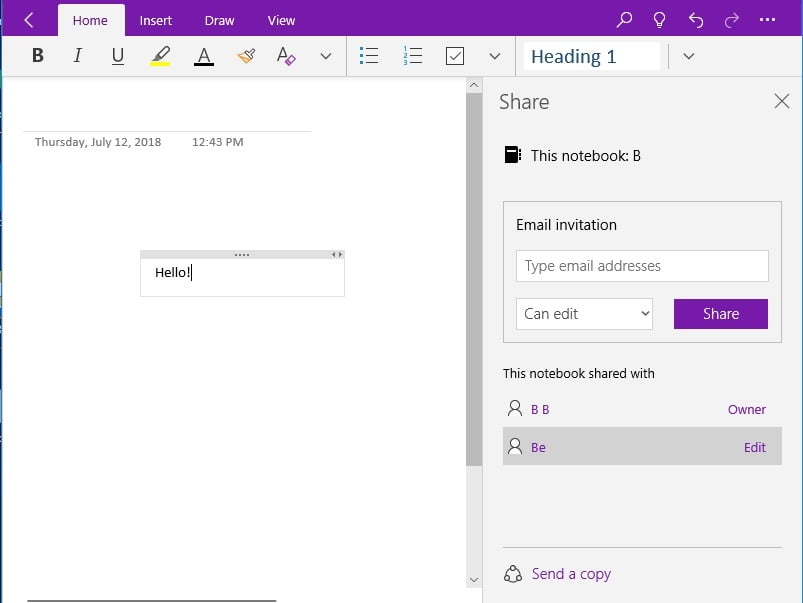The height and width of the screenshot is (603, 803).
Task: Toggle underline formatting
Action: pyautogui.click(x=118, y=55)
